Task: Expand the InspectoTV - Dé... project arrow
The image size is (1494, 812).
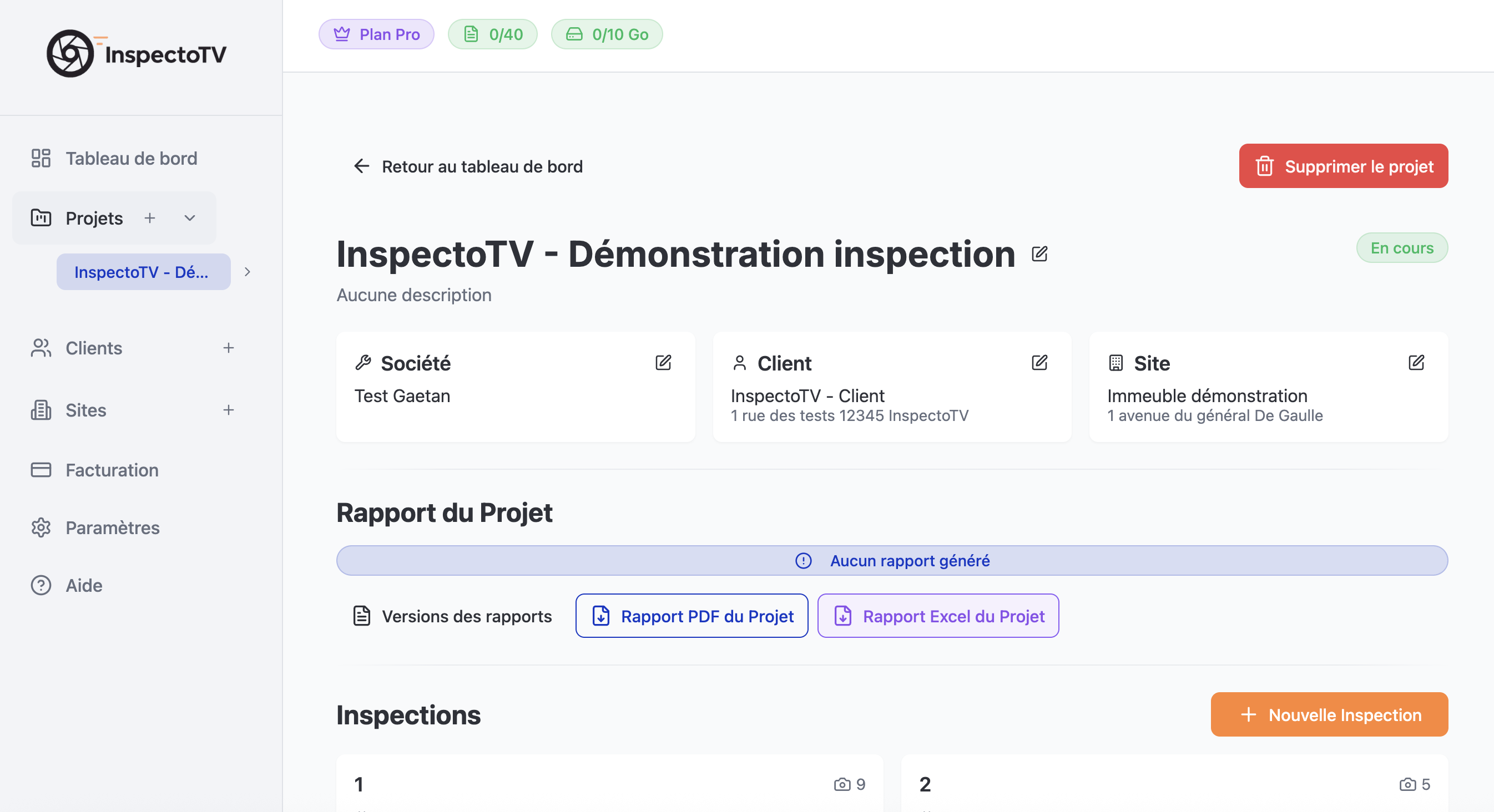Action: (x=248, y=272)
